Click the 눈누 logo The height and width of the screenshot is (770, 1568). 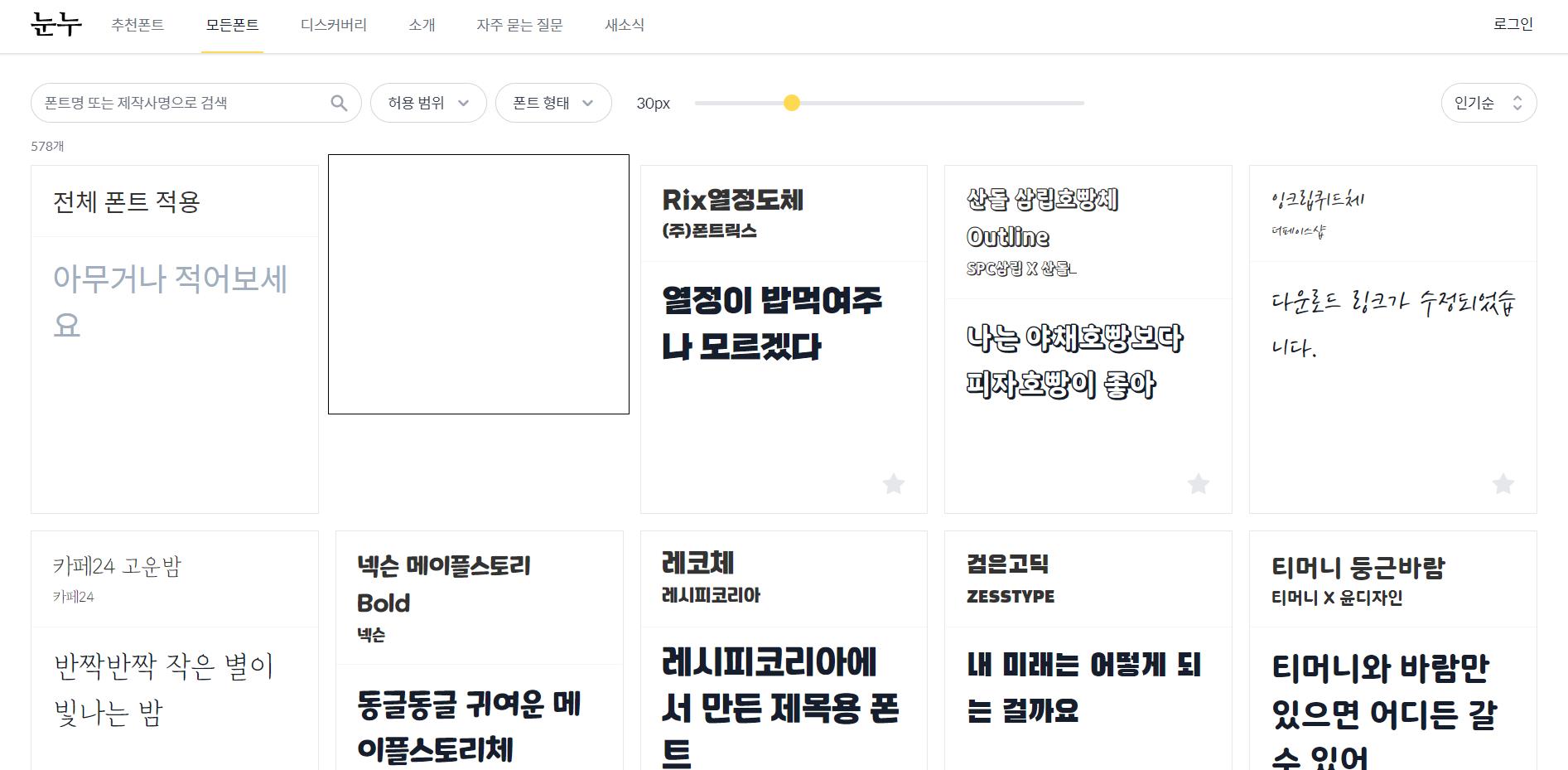click(56, 25)
